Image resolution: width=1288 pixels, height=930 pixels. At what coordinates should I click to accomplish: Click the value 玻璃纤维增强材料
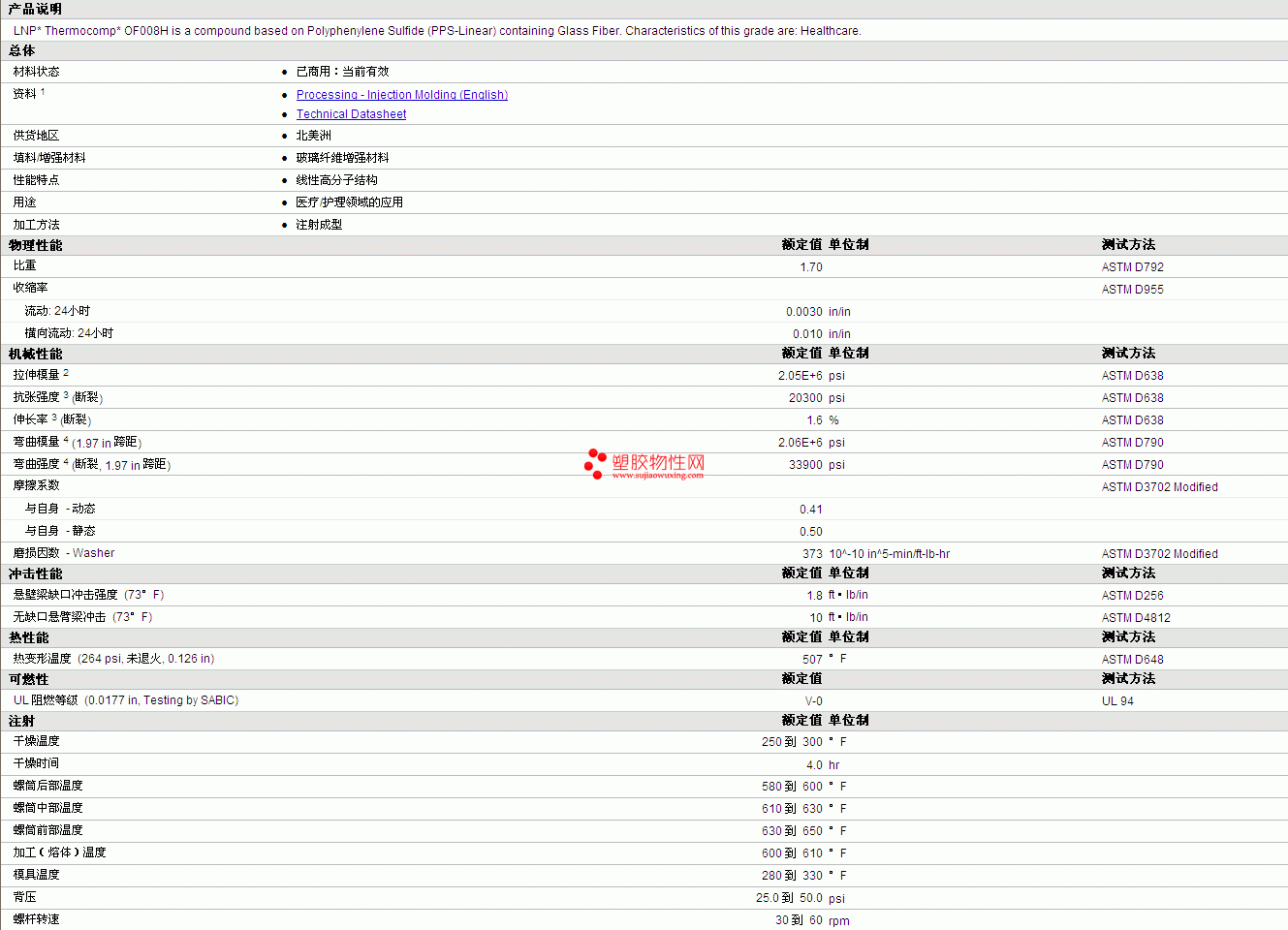(x=342, y=158)
